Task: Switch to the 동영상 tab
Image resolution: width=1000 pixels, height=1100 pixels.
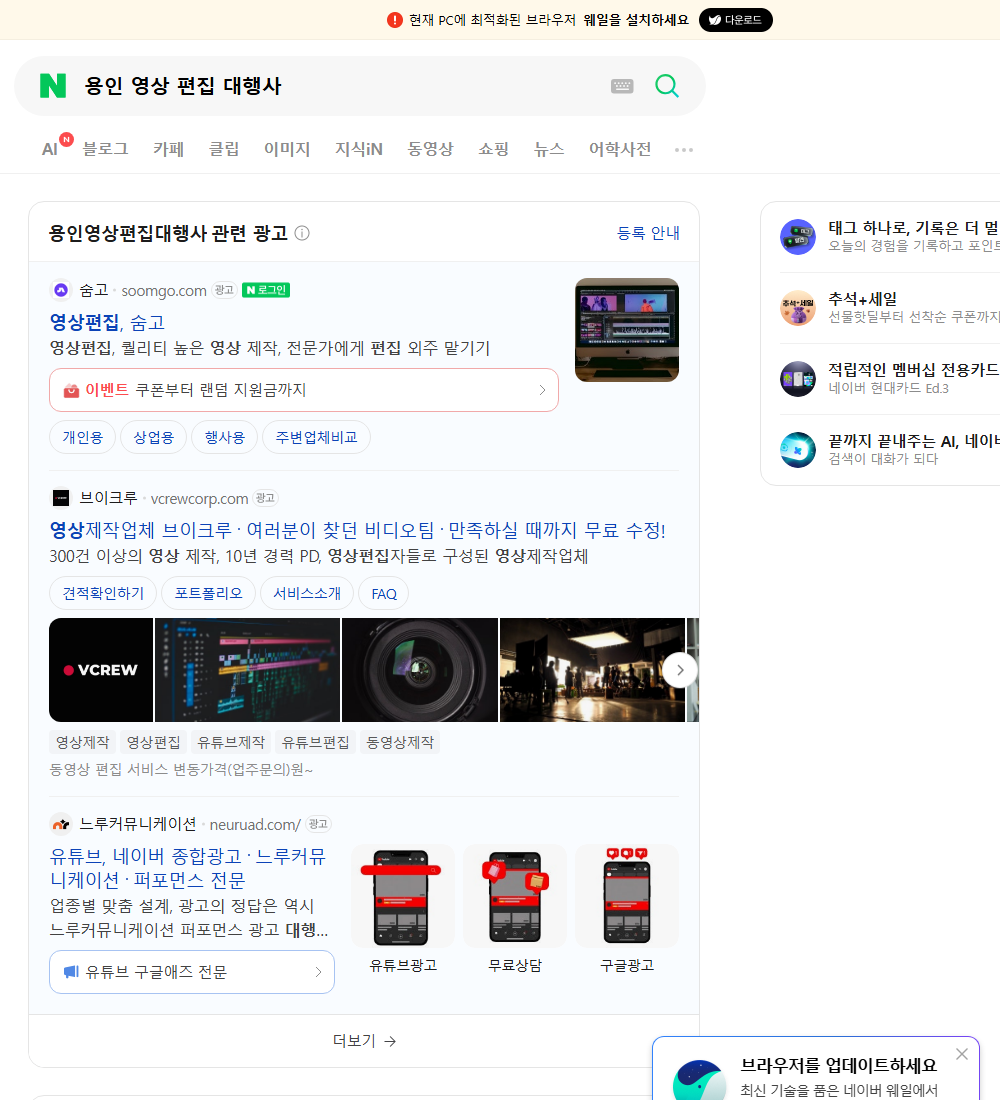Action: pyautogui.click(x=430, y=149)
